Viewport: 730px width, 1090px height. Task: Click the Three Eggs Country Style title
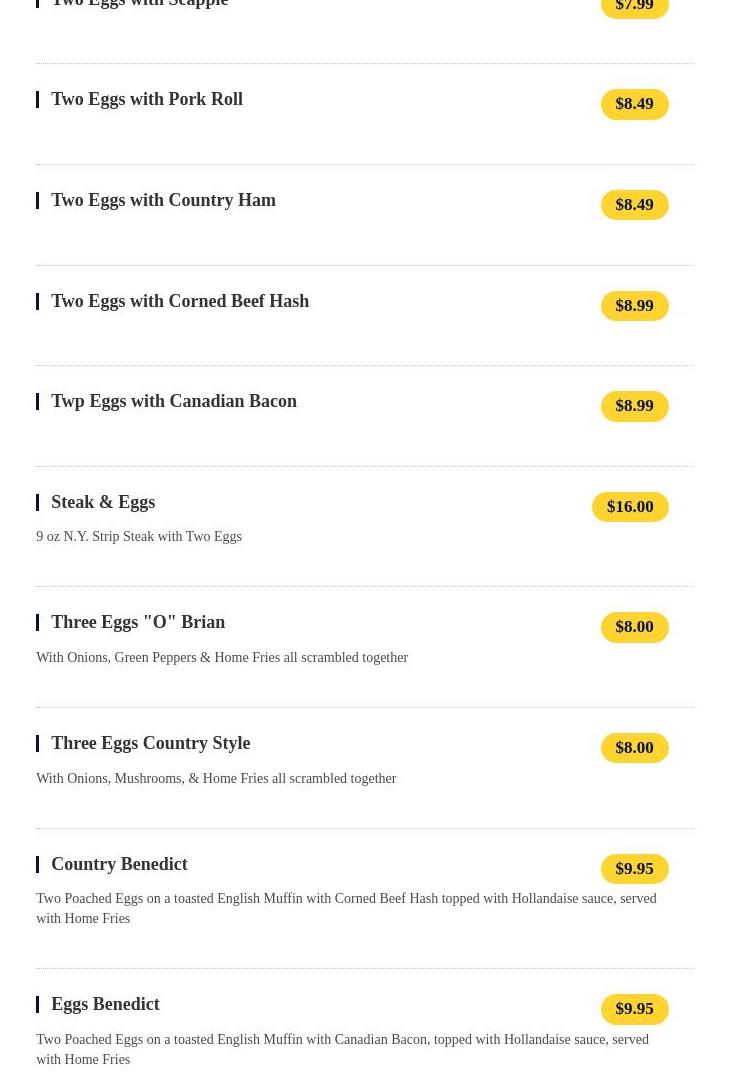(150, 744)
